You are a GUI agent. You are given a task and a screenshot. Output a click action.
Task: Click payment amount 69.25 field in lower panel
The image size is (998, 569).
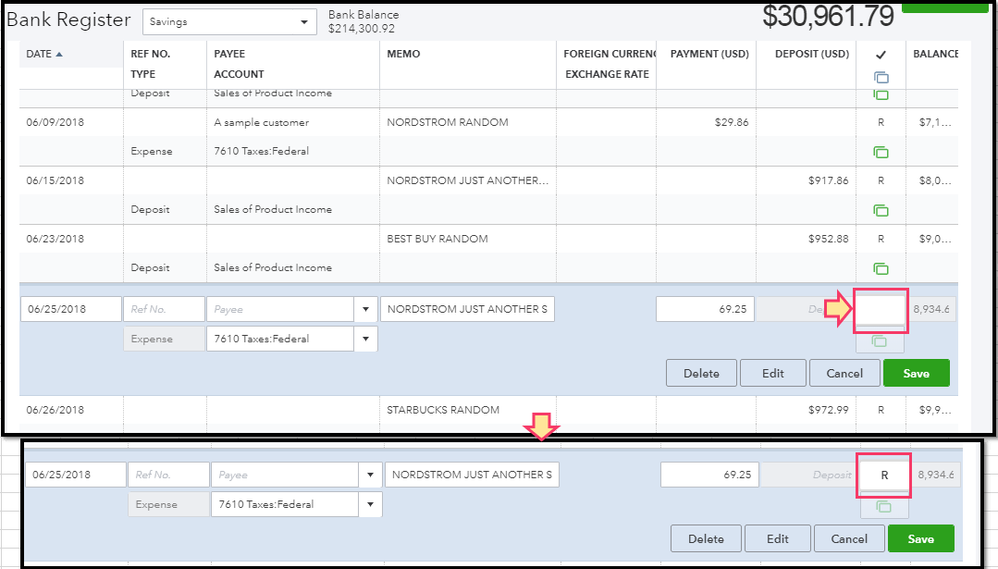pyautogui.click(x=710, y=475)
